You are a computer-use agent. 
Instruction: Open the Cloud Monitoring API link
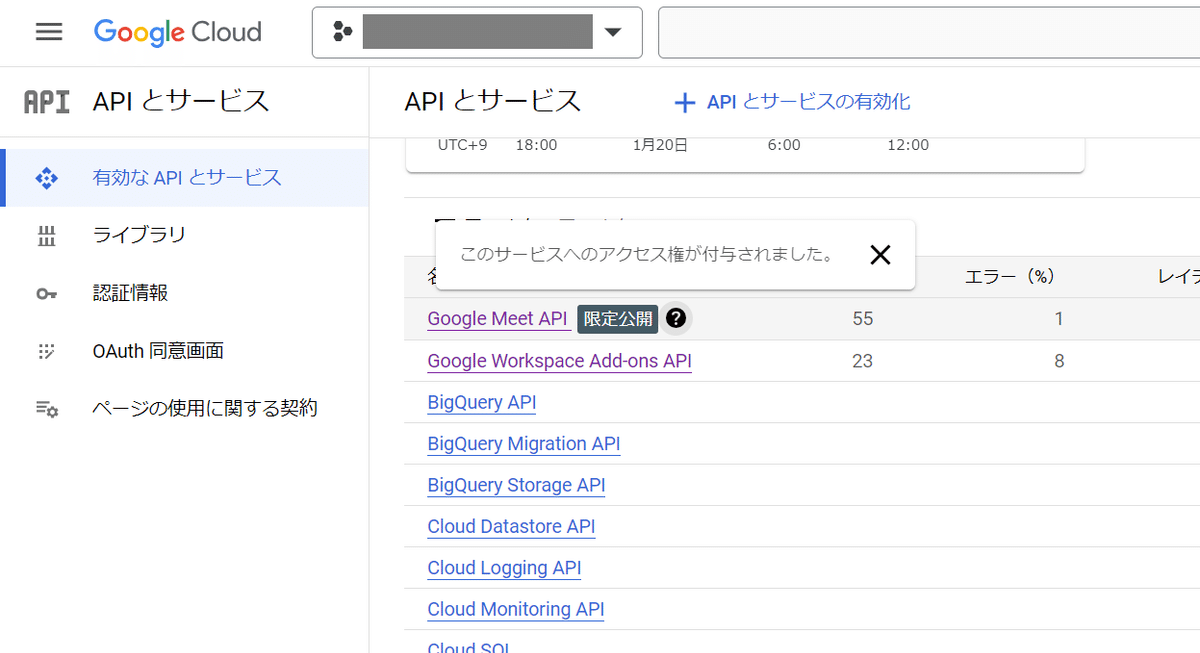point(515,610)
